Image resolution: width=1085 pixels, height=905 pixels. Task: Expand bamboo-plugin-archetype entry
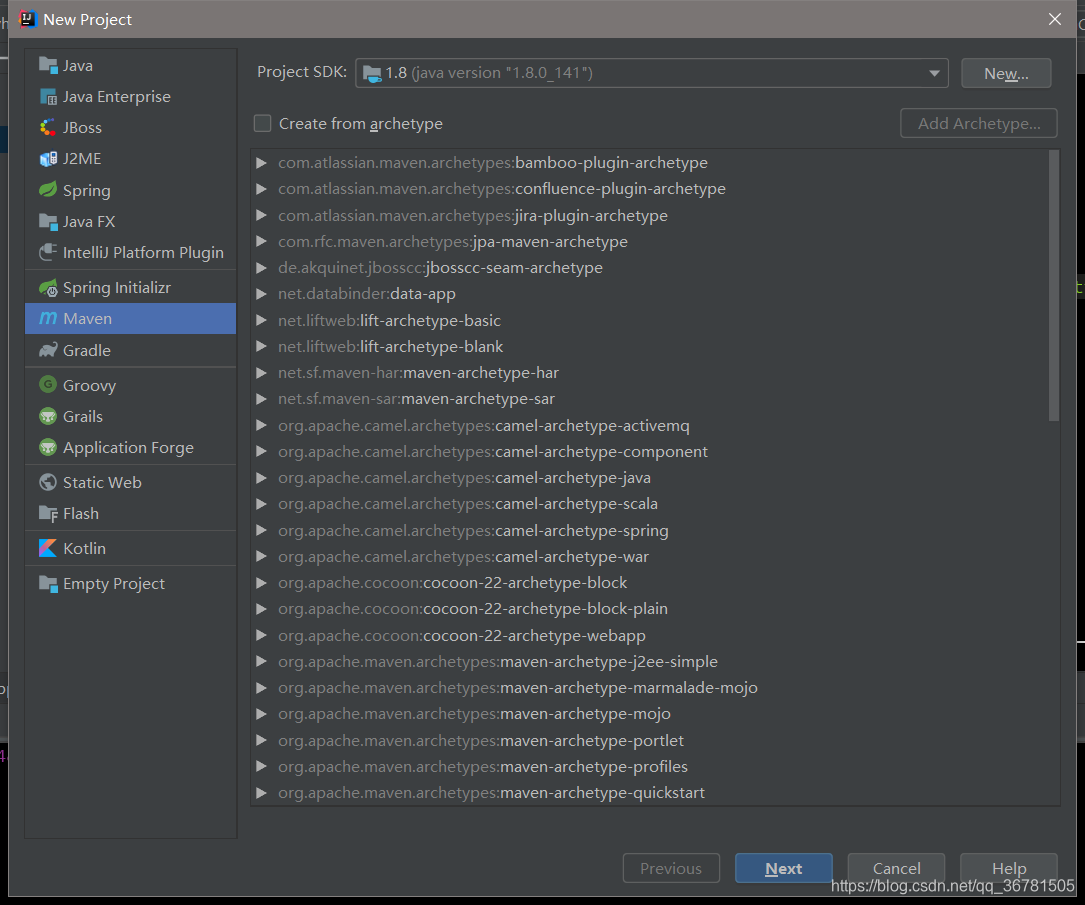[262, 163]
